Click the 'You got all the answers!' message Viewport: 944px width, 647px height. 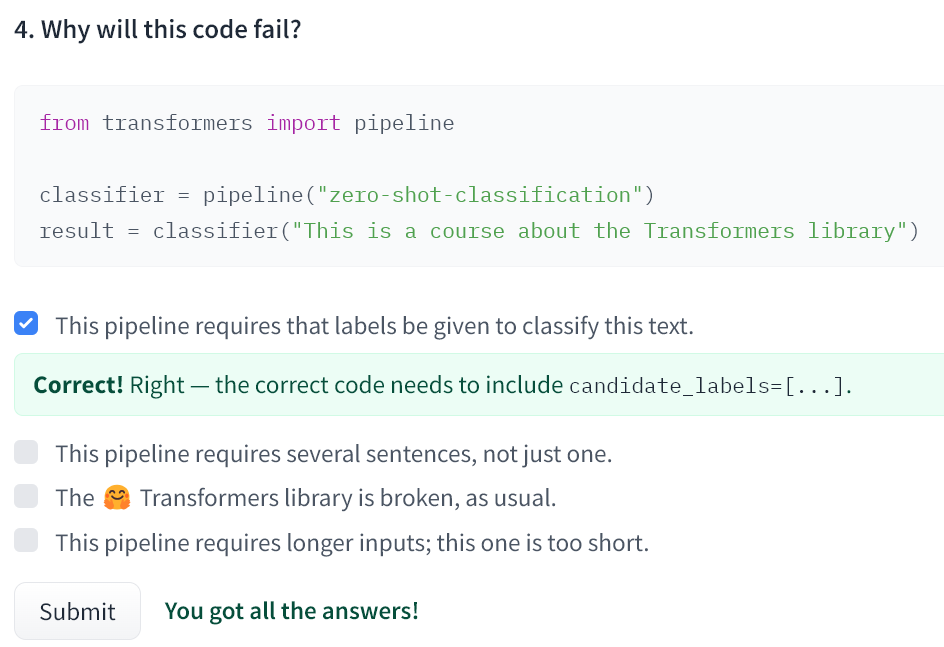(291, 610)
